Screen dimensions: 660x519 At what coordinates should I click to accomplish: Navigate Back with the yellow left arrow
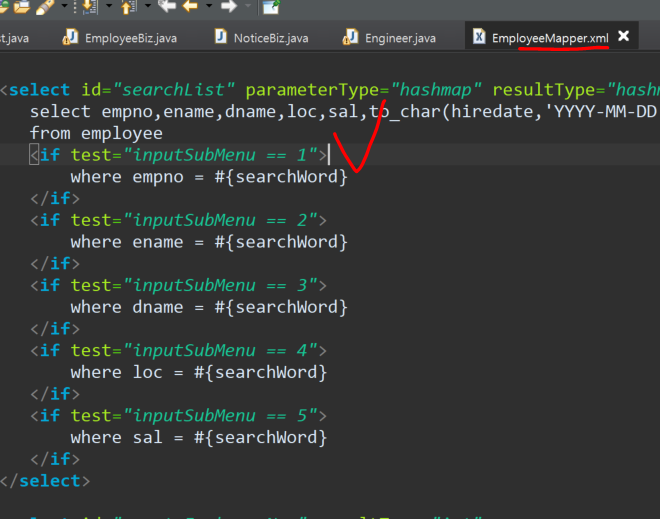pos(191,5)
